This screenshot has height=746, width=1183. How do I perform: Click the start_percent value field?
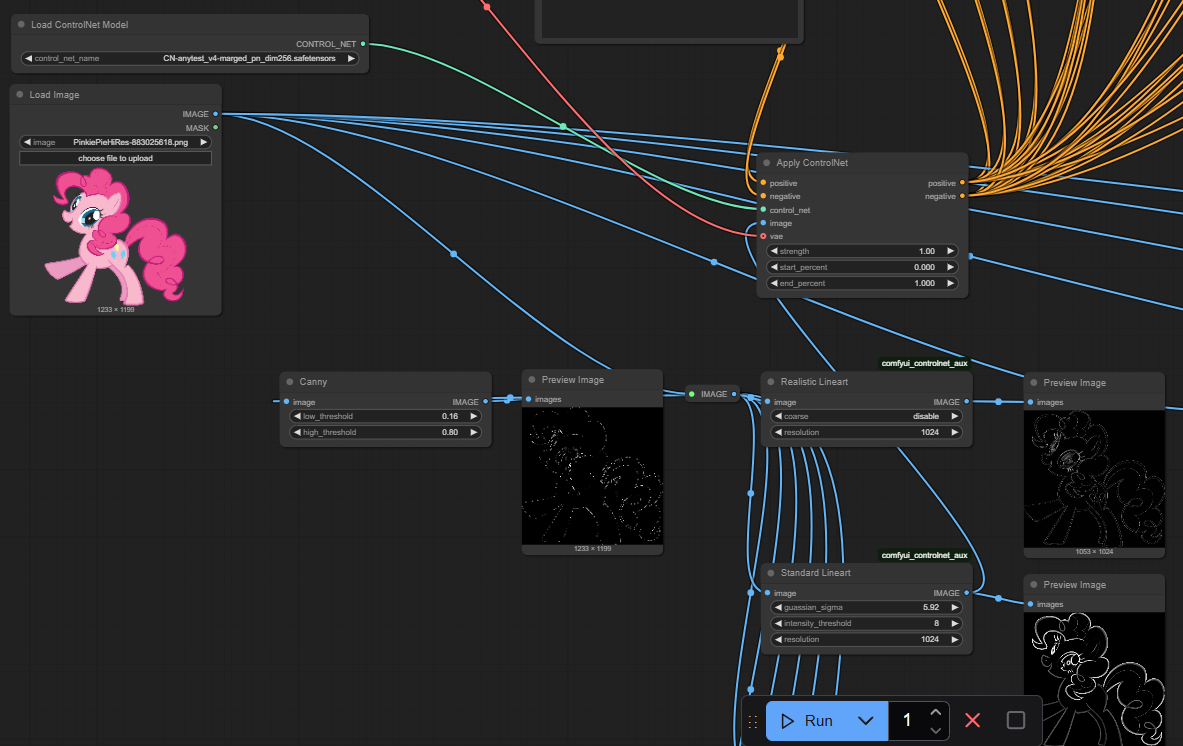tap(862, 267)
